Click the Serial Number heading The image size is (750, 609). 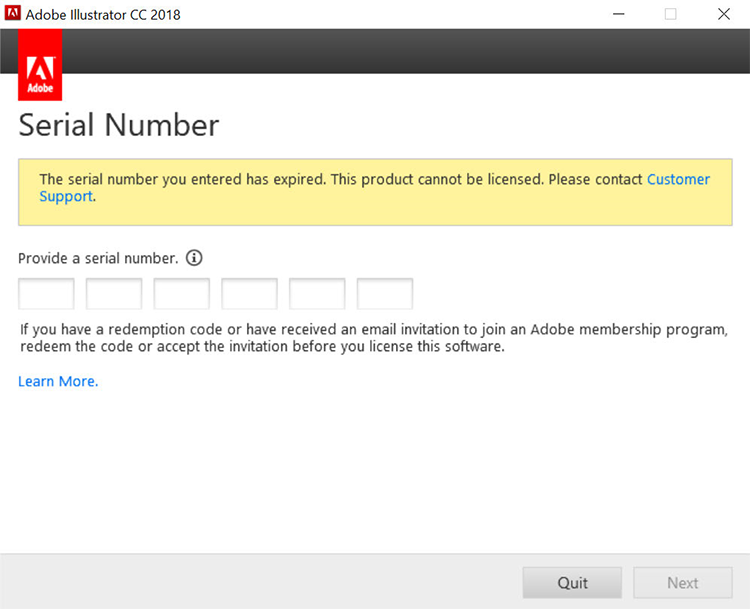coord(119,125)
